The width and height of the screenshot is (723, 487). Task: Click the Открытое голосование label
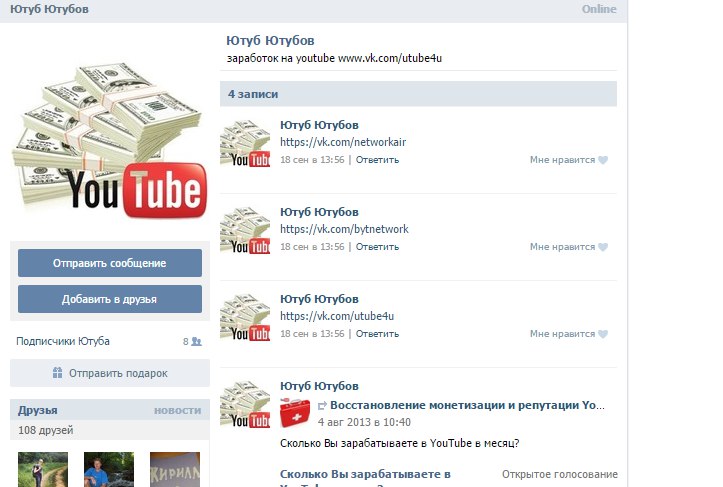point(560,475)
